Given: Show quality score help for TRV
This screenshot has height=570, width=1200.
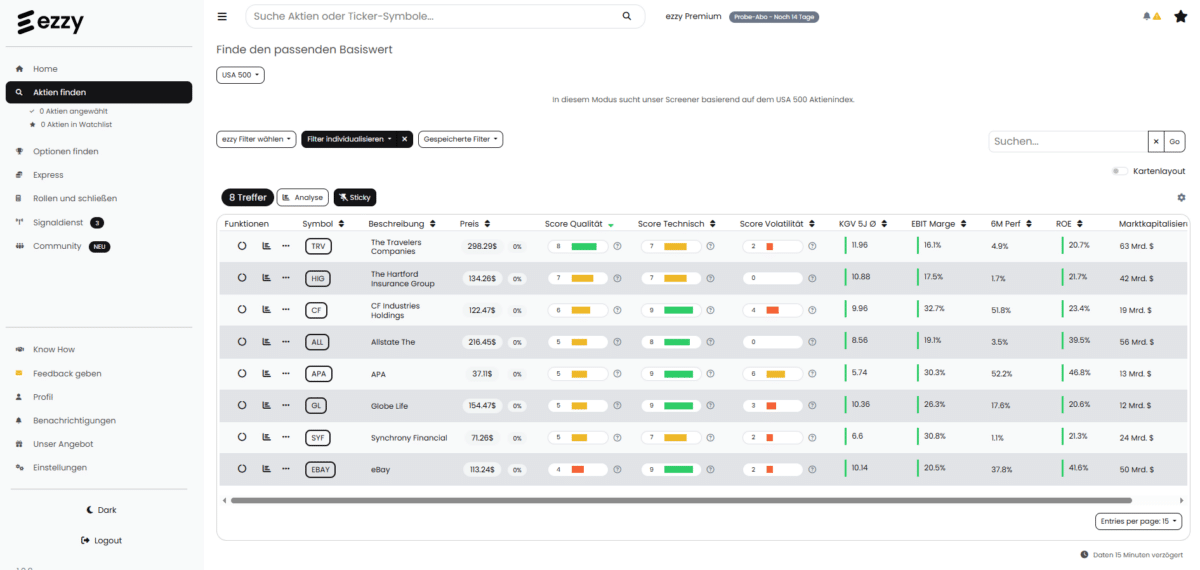Looking at the screenshot, I should click(617, 246).
